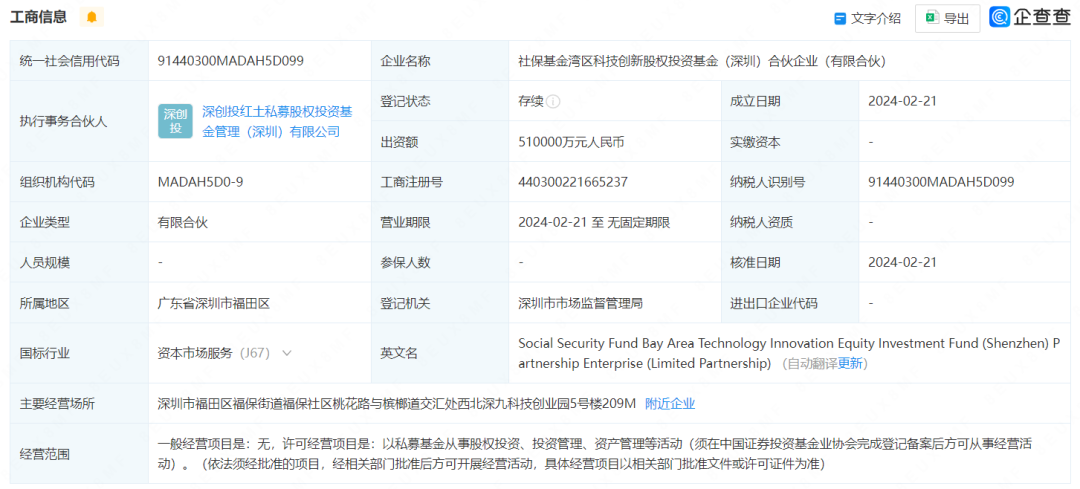Expand the 资本市场服务 industry chevron
1080x489 pixels.
[287, 353]
